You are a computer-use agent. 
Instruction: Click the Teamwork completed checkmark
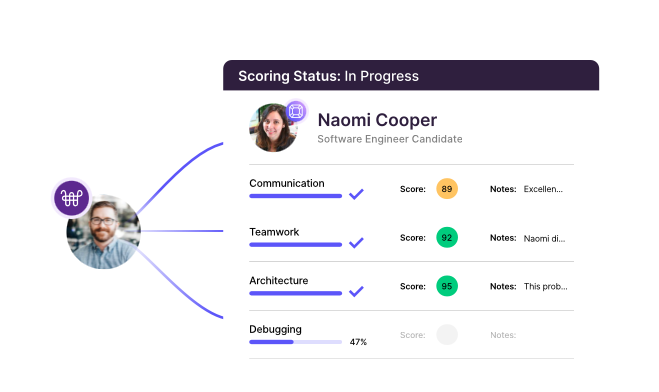coord(356,243)
